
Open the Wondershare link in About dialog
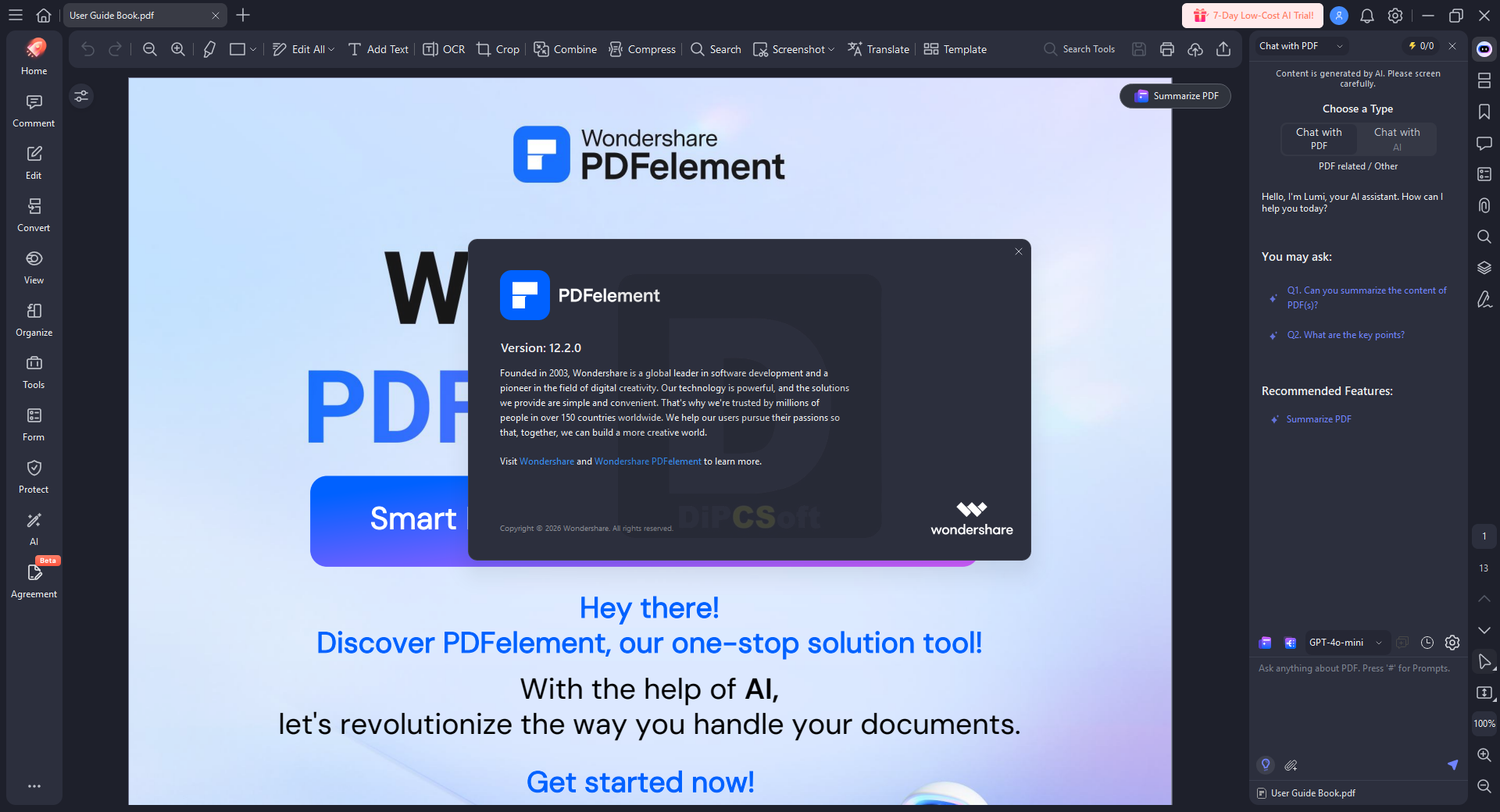547,461
